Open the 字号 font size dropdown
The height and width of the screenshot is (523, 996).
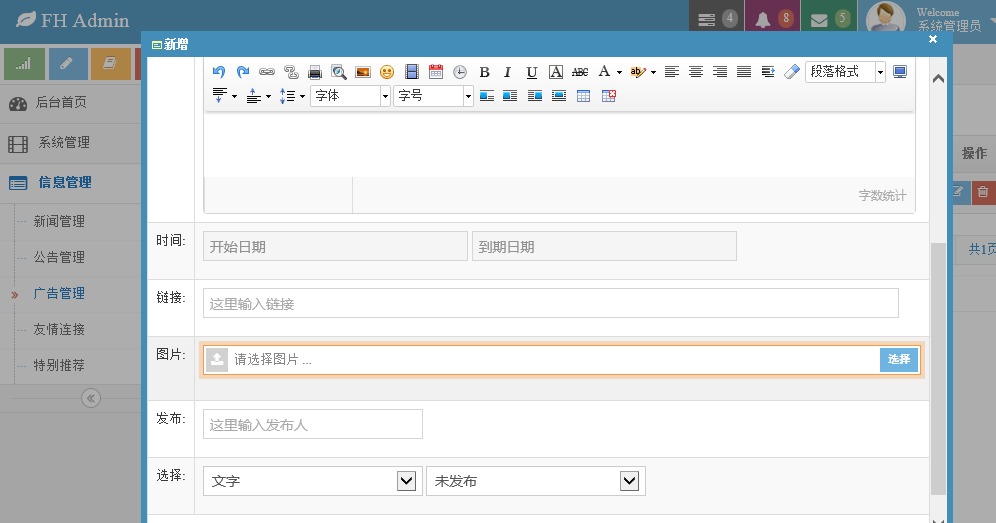(x=433, y=96)
